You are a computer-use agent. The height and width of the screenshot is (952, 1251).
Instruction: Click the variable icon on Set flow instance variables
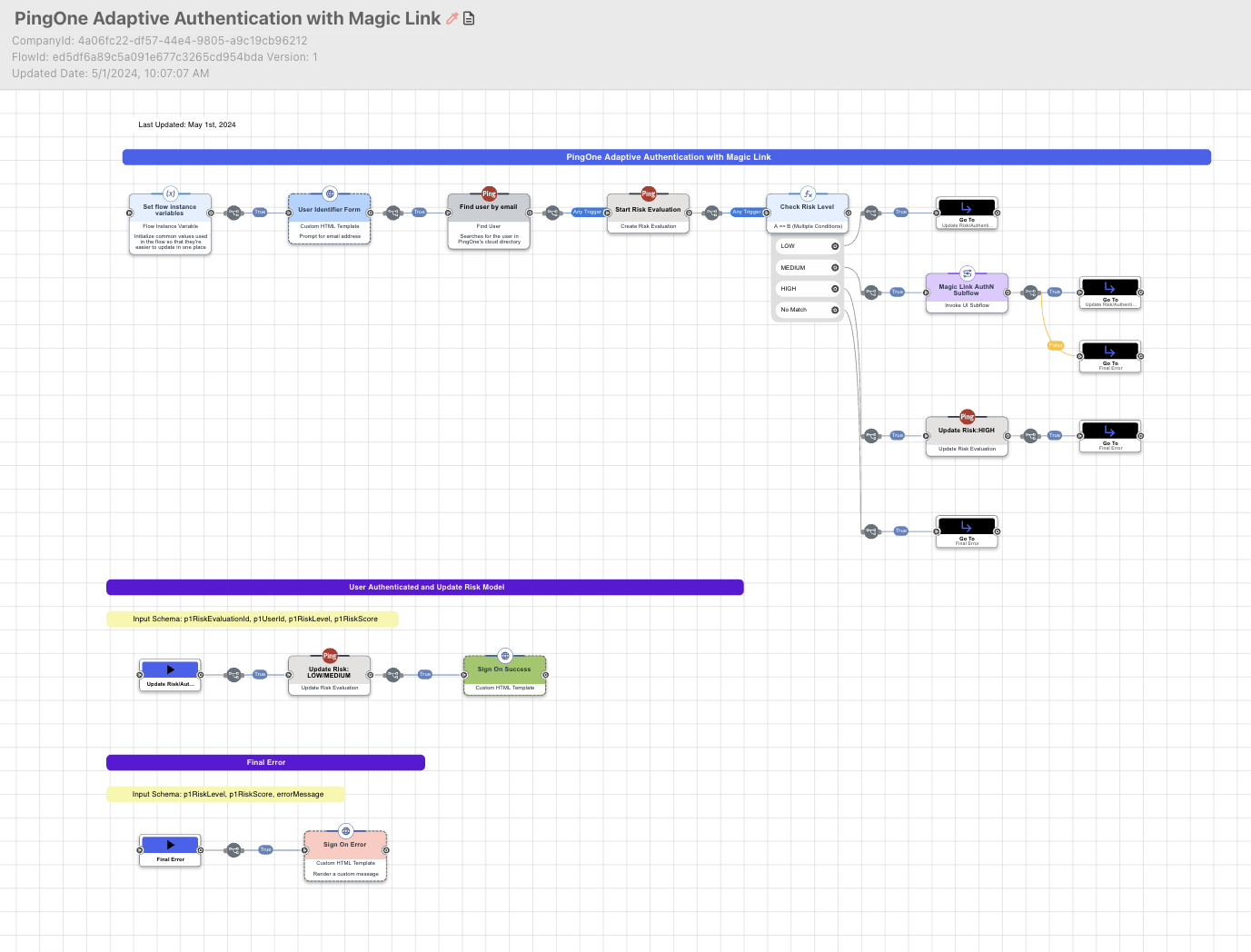pos(170,193)
